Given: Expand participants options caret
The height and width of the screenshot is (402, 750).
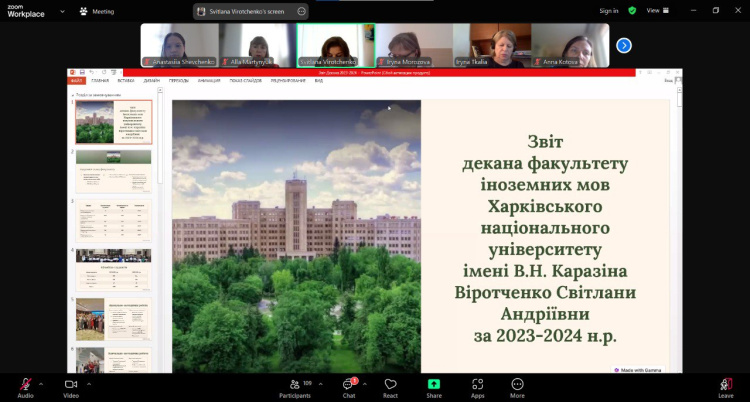Looking at the screenshot, I should (320, 384).
